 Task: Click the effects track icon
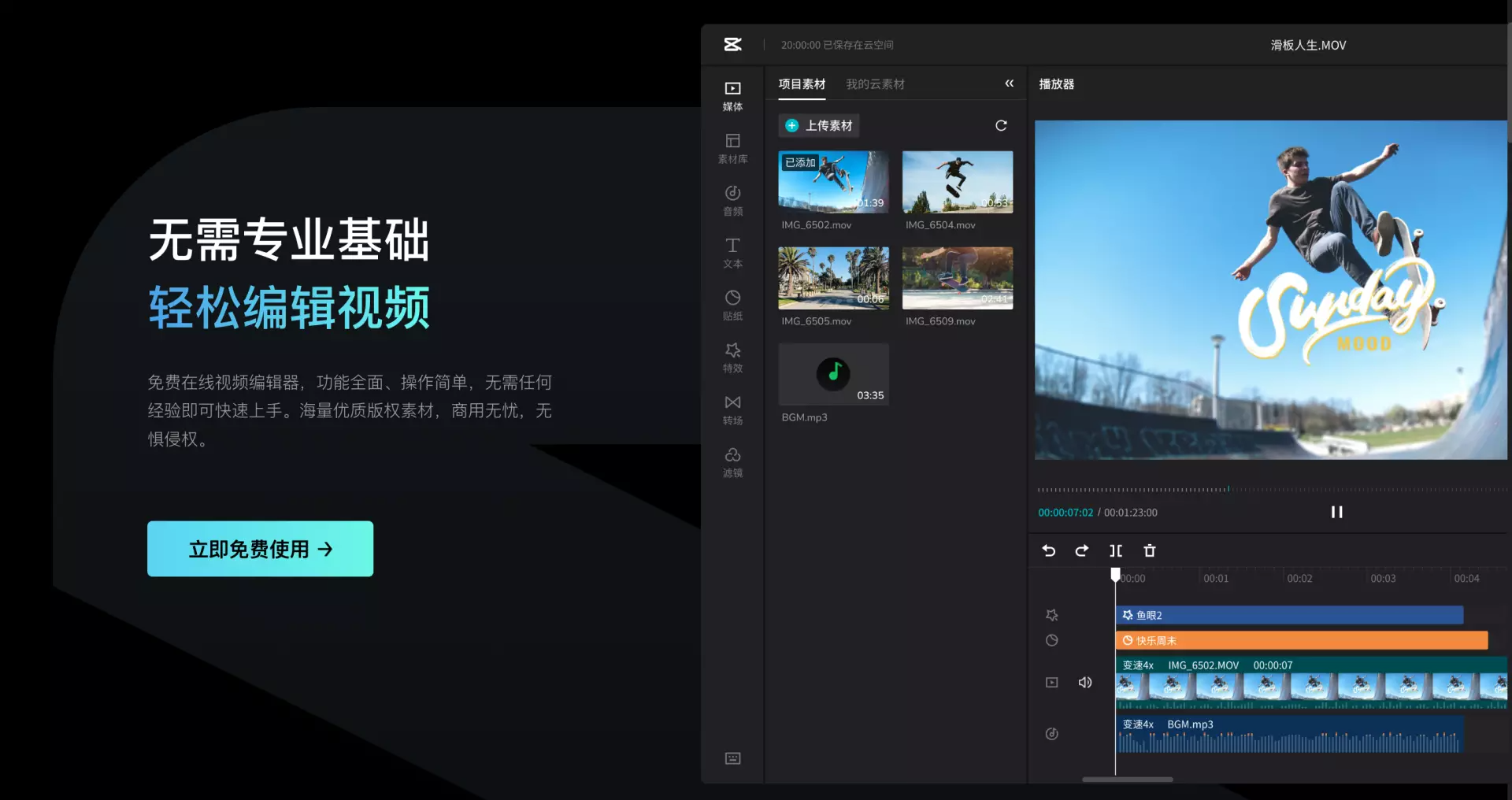point(1052,615)
